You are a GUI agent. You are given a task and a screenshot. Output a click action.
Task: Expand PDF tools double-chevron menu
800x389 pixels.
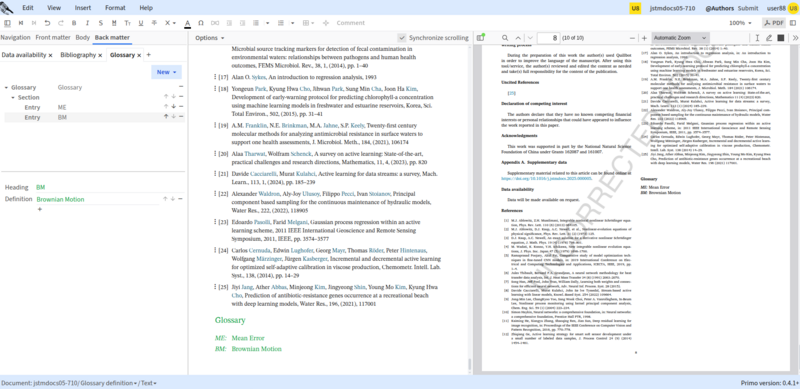point(795,38)
